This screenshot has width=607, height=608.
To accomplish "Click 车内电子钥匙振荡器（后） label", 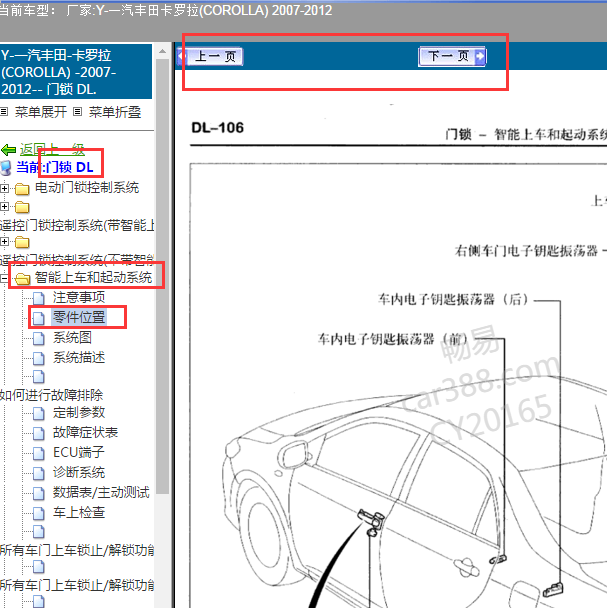I will click(453, 299).
